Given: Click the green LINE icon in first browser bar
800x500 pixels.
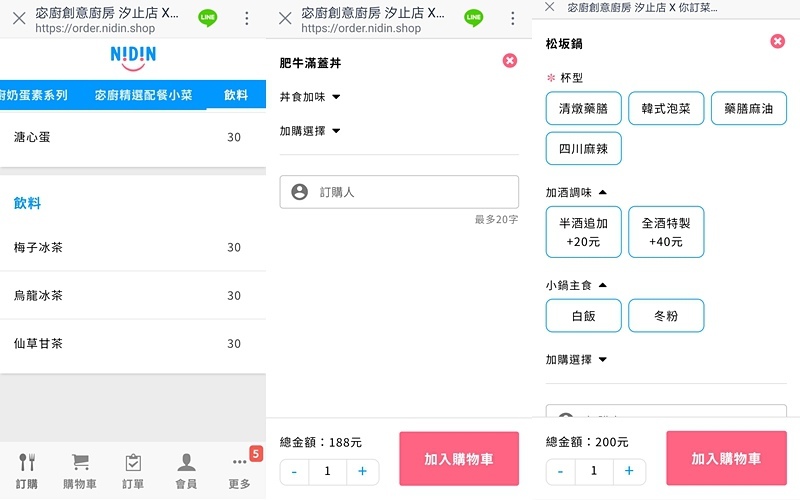Looking at the screenshot, I should coord(208,18).
